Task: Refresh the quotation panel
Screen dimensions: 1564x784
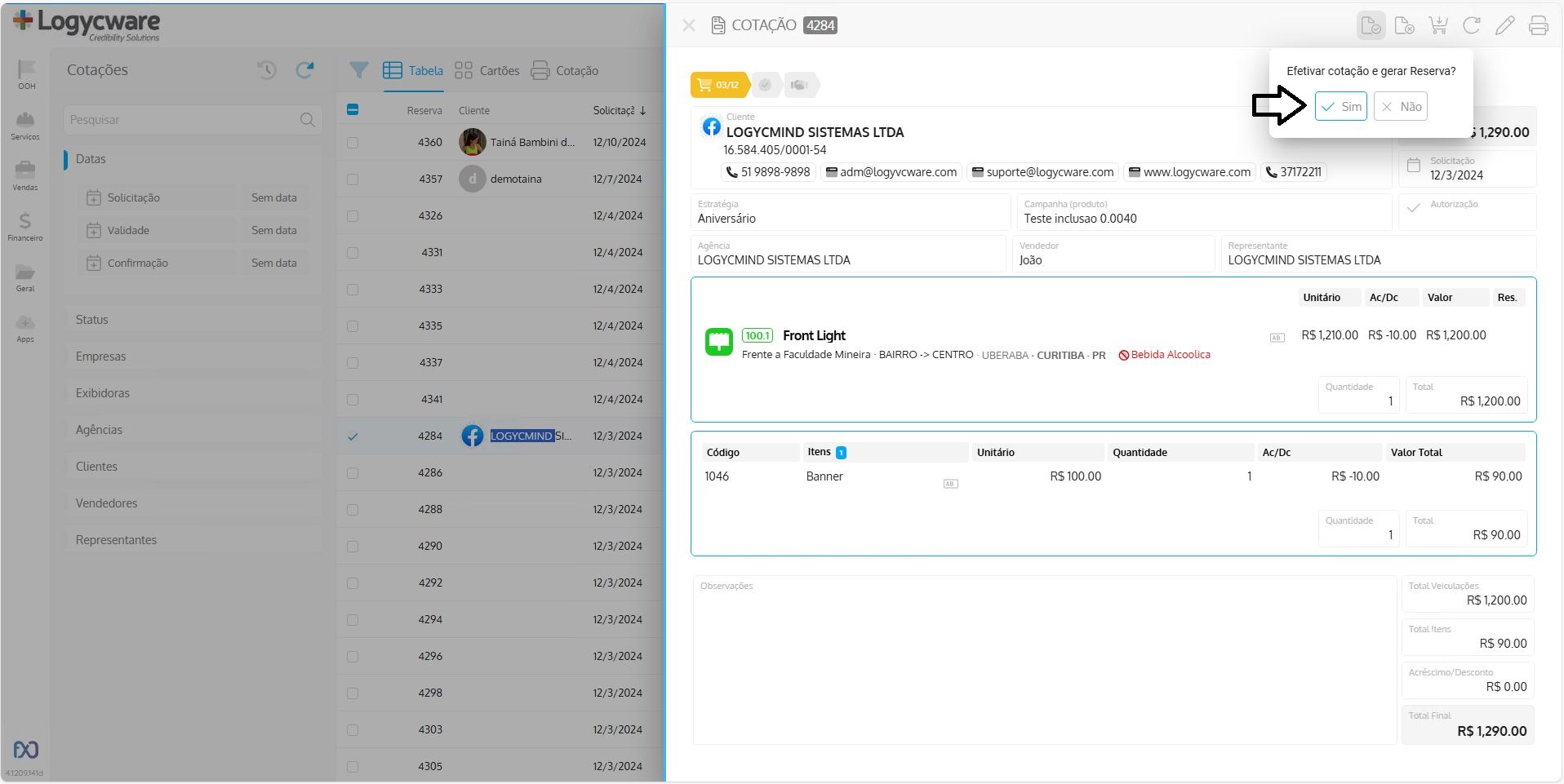Action: point(1472,25)
